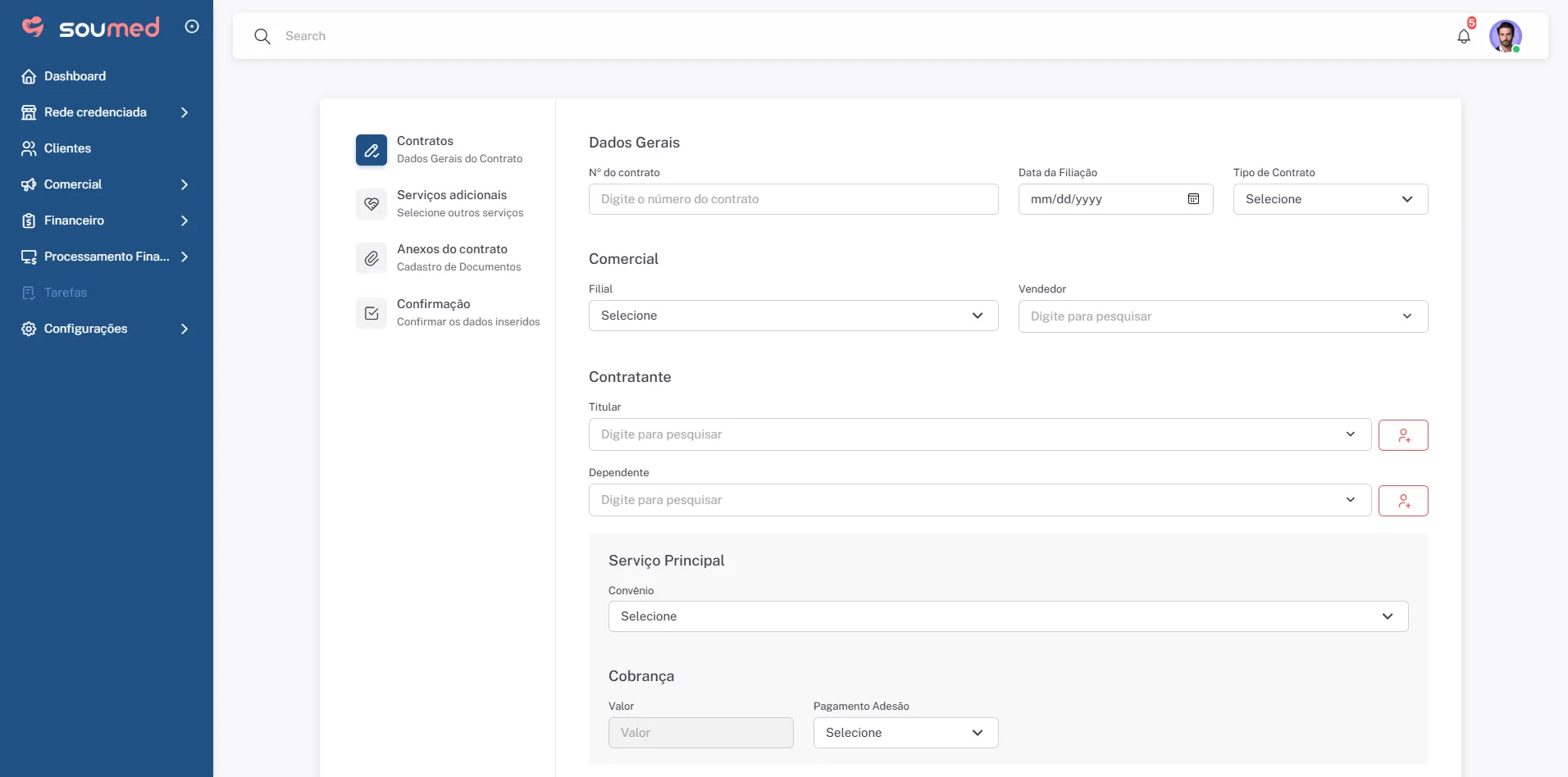This screenshot has width=1568, height=777.
Task: Click the Processamento Fina... monitor icon
Action: coord(29,257)
